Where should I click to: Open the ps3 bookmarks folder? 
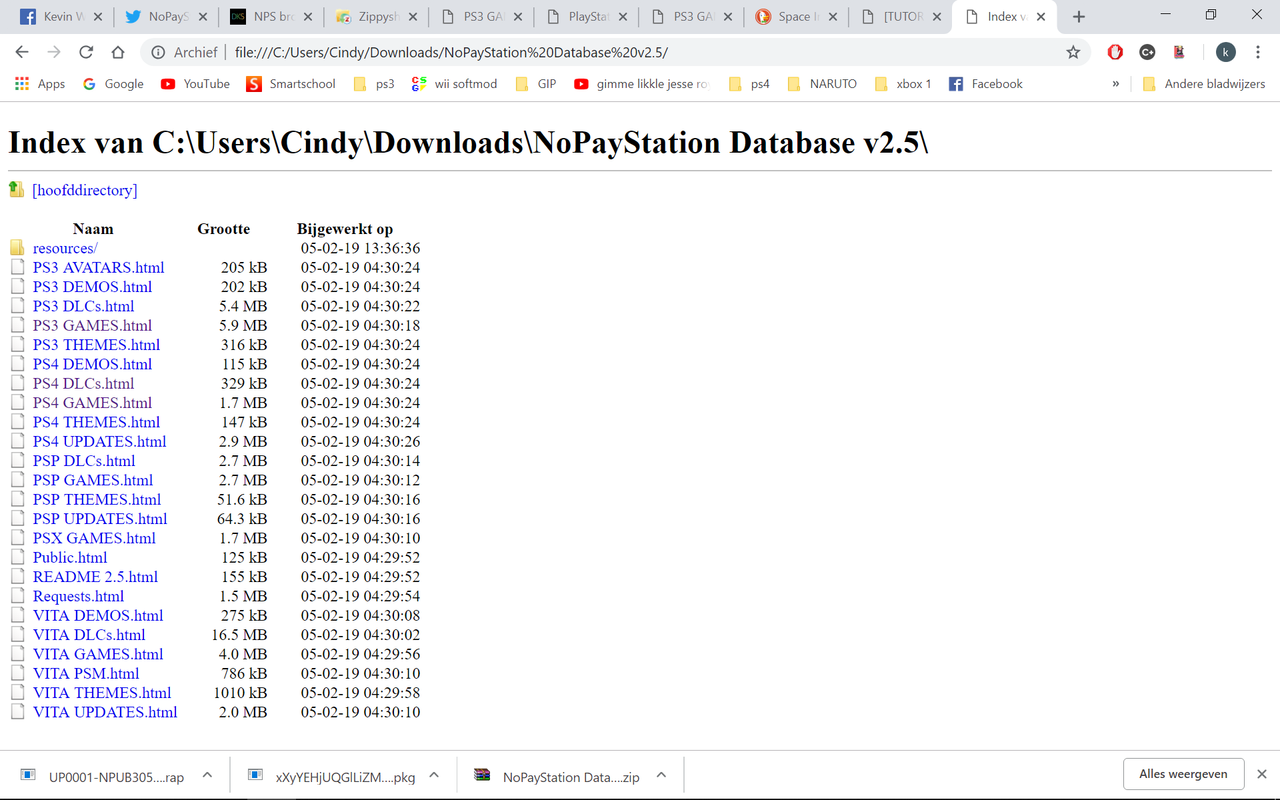tap(374, 84)
